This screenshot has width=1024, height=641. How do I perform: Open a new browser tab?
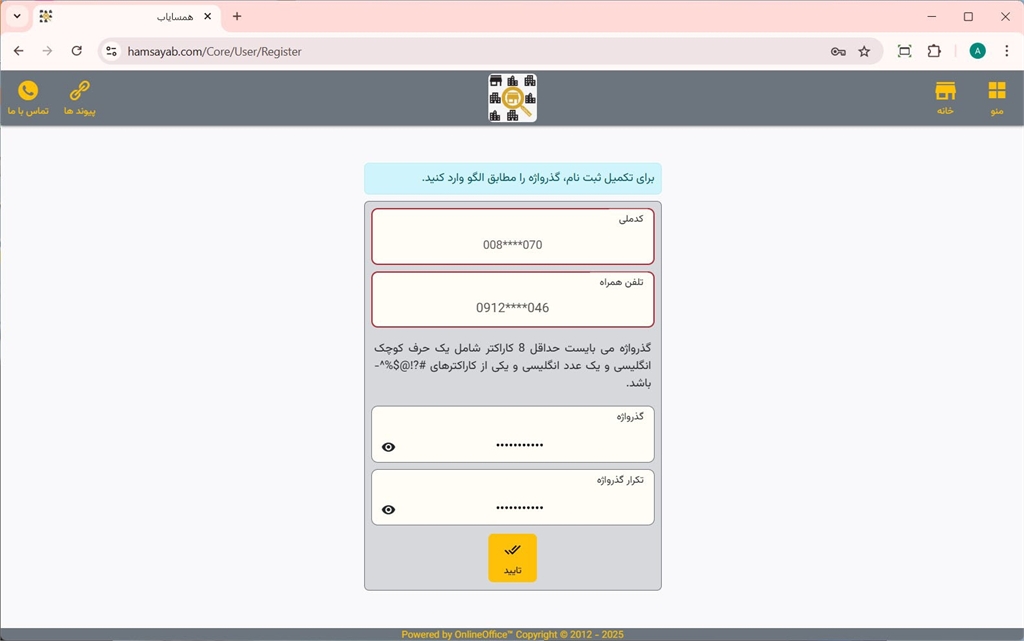pos(237,17)
